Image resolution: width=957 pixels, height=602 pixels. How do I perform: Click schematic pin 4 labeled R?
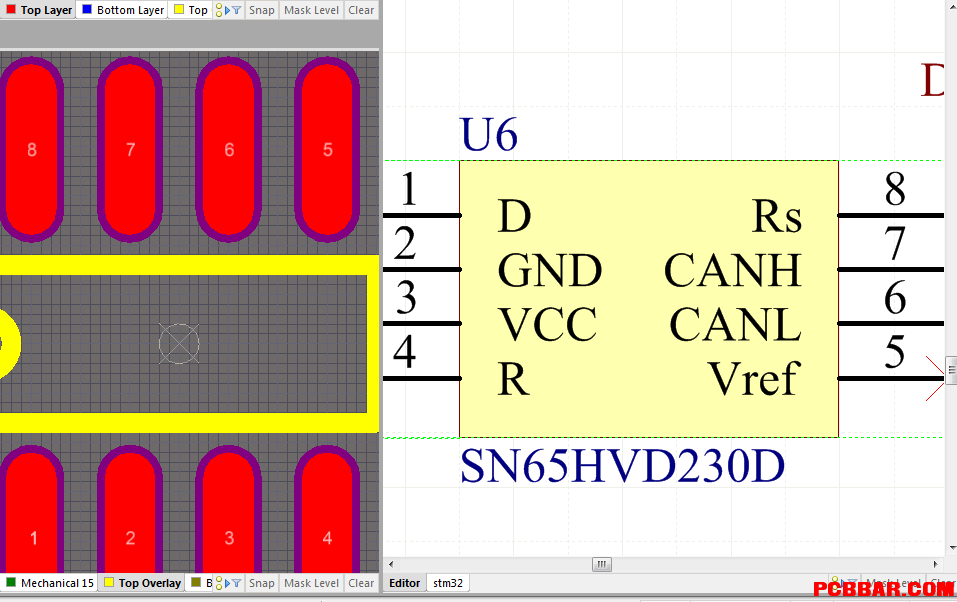[x=422, y=379]
